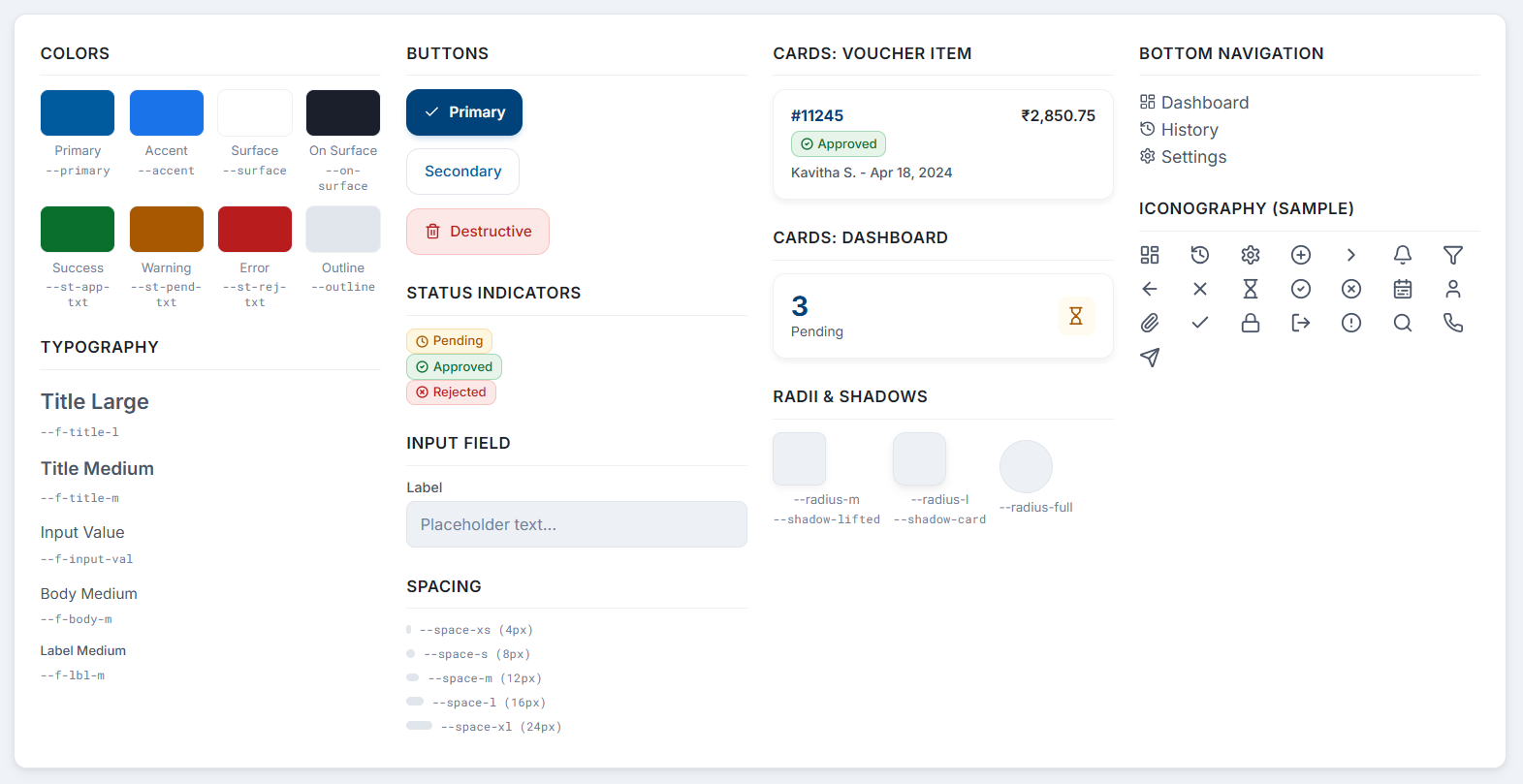The image size is (1523, 784).
Task: Select the On Surface dark swatch
Action: [x=343, y=113]
